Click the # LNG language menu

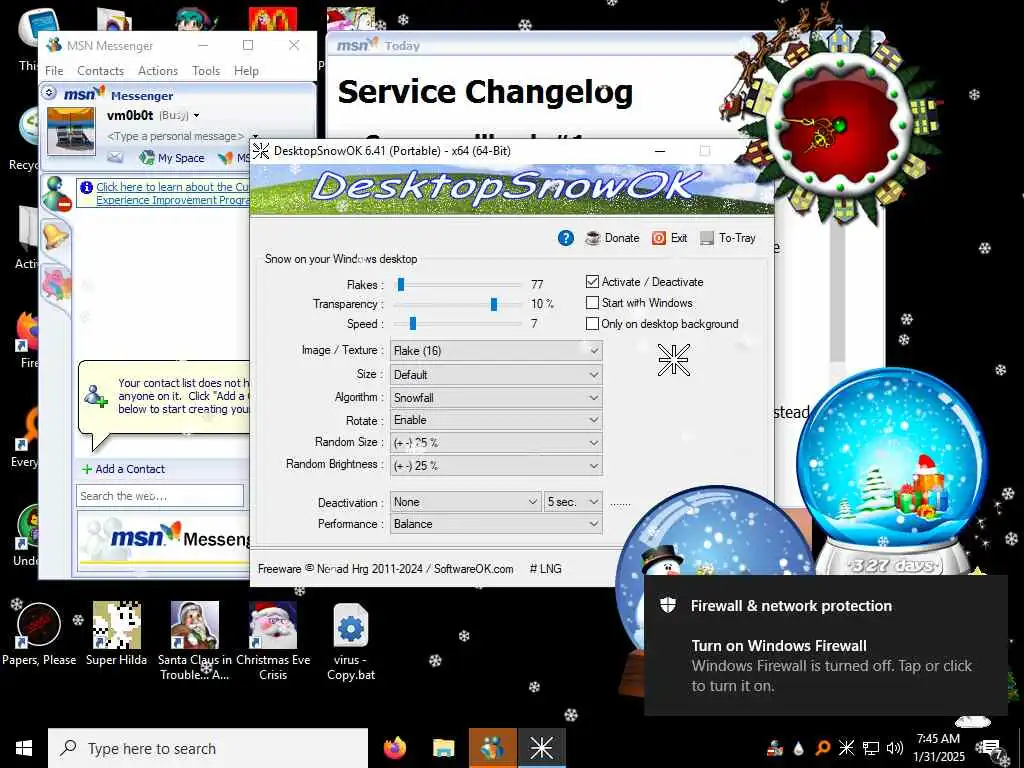545,569
